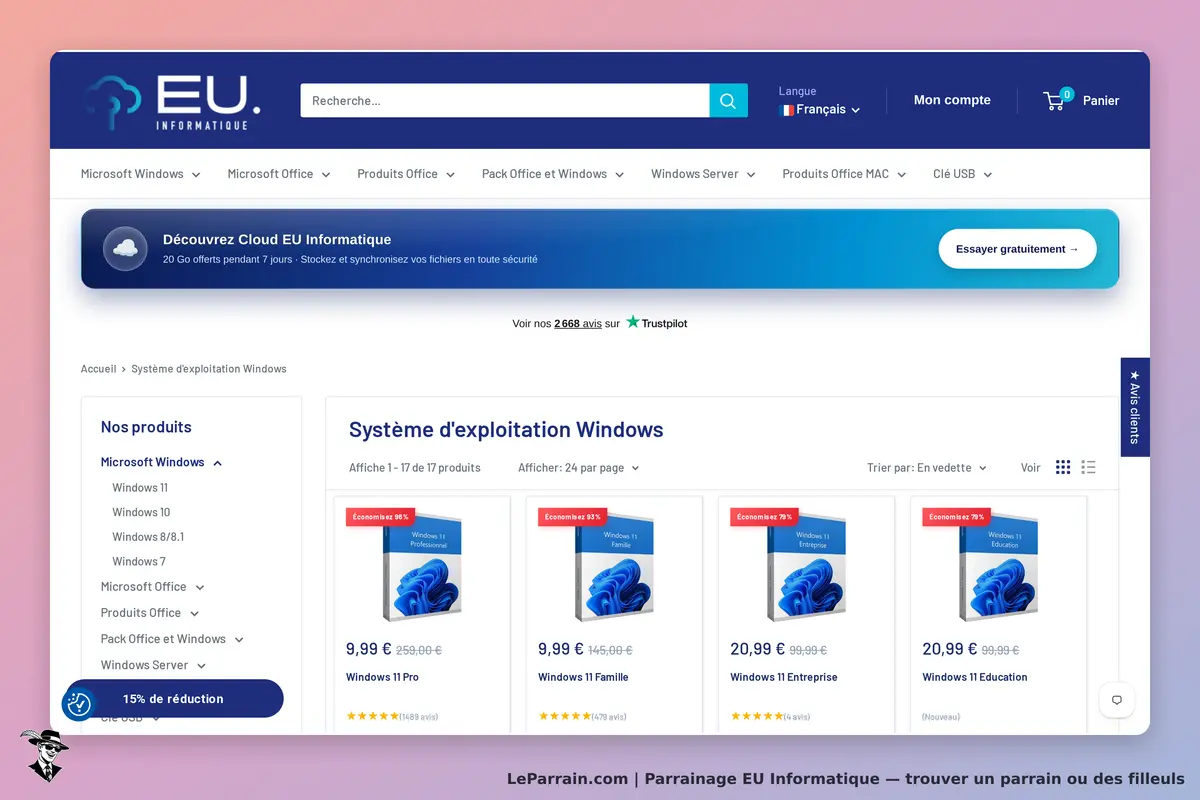Click Système d'exploitation Windows breadcrumb

209,369
